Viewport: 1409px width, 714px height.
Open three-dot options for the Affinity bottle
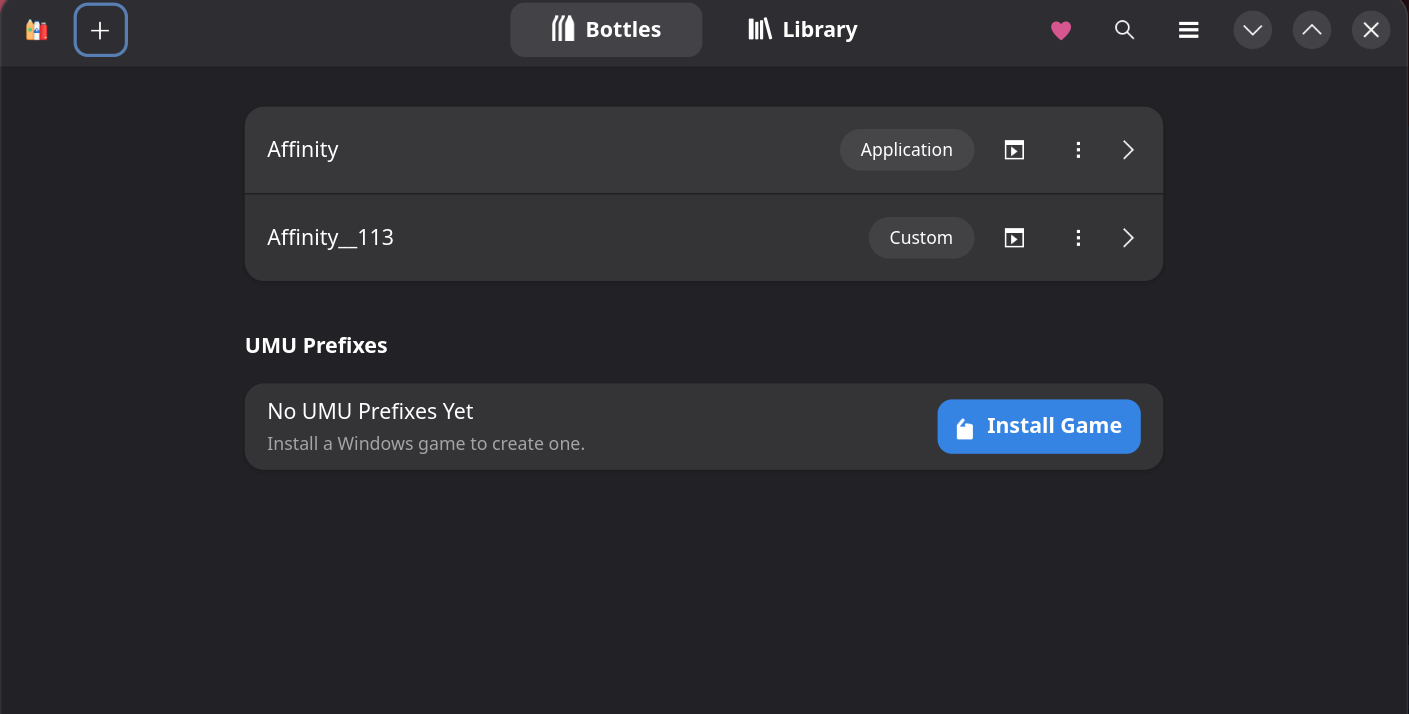(x=1078, y=150)
